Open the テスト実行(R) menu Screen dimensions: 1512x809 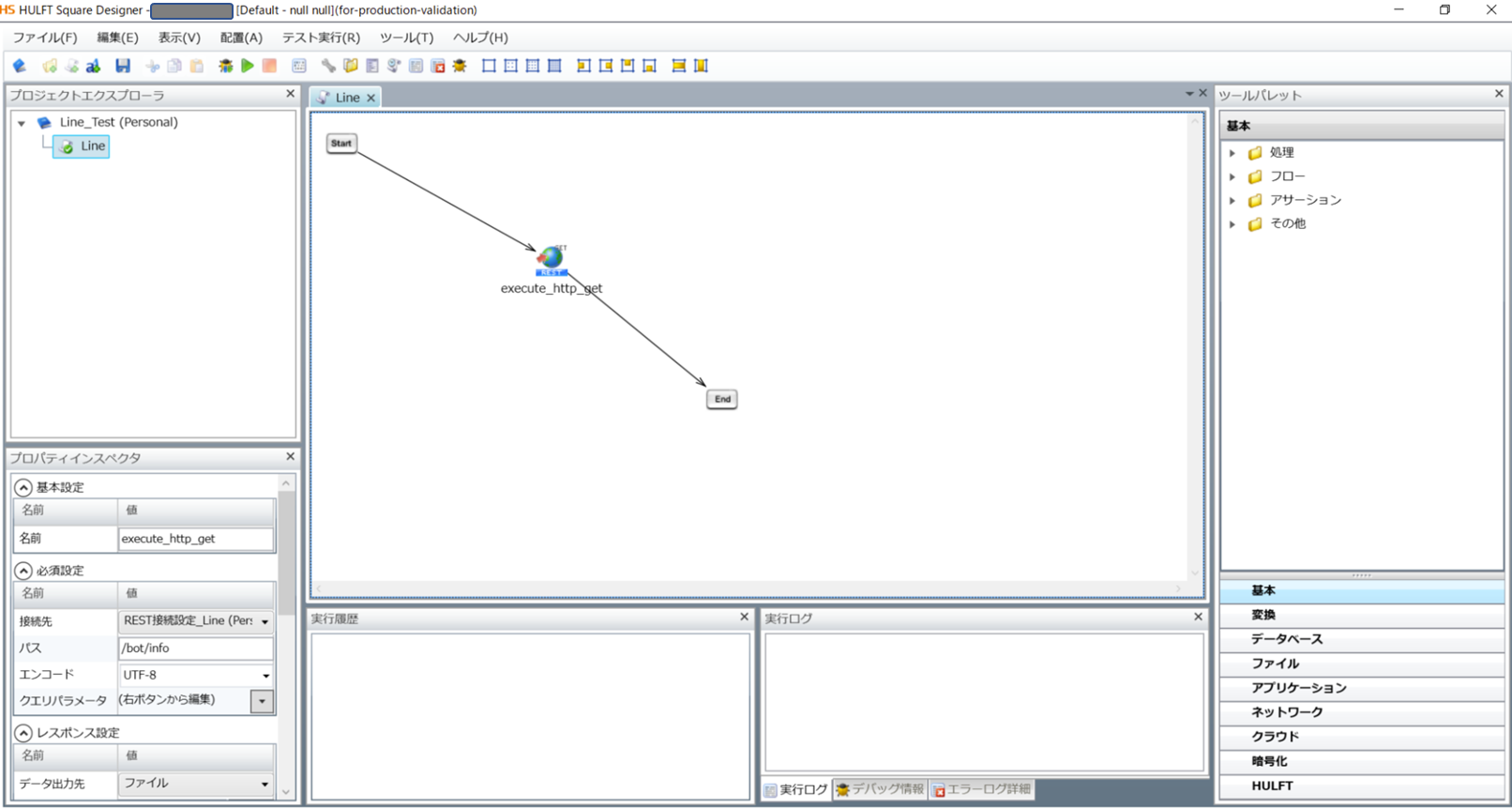[321, 38]
